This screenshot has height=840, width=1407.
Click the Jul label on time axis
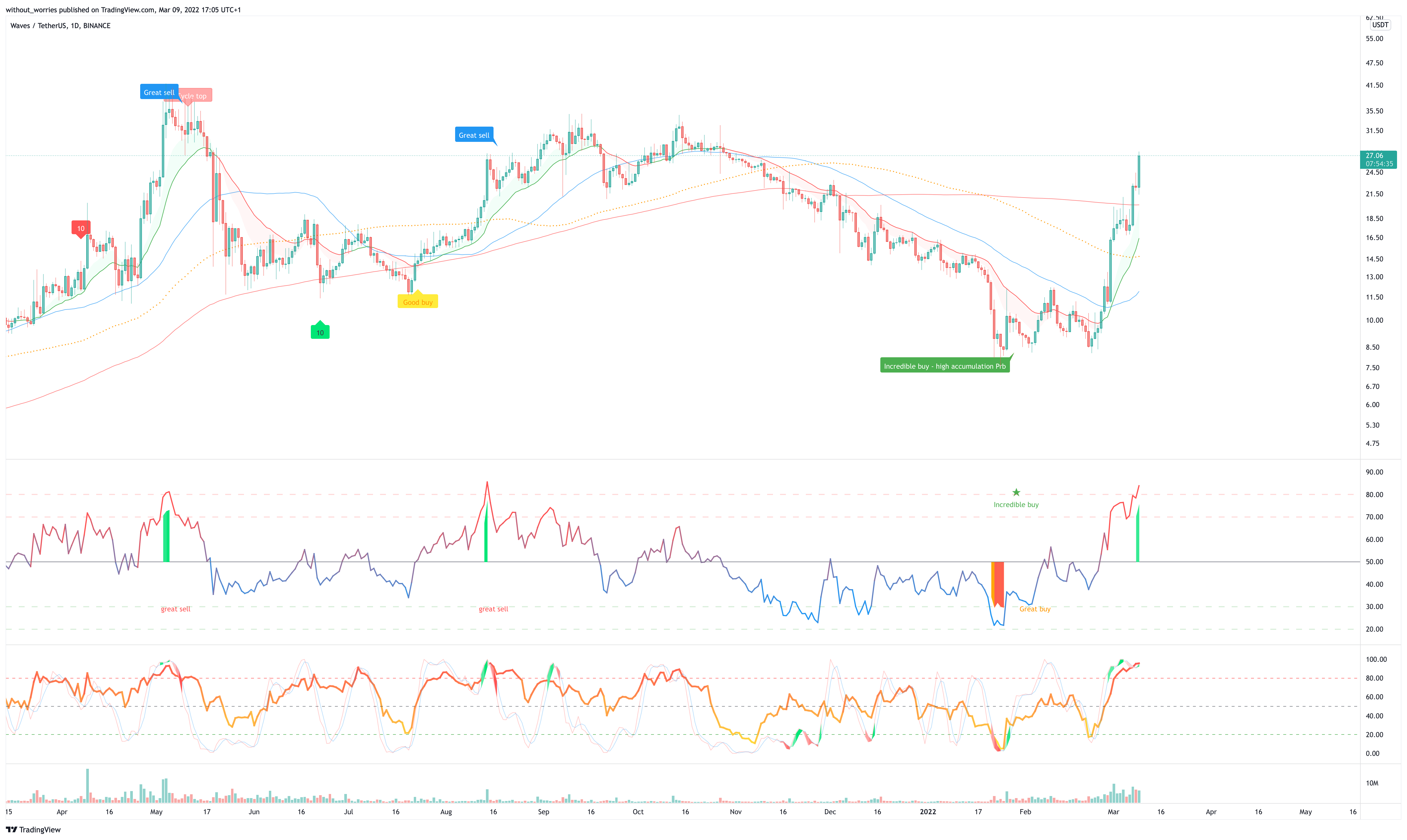pos(348,812)
